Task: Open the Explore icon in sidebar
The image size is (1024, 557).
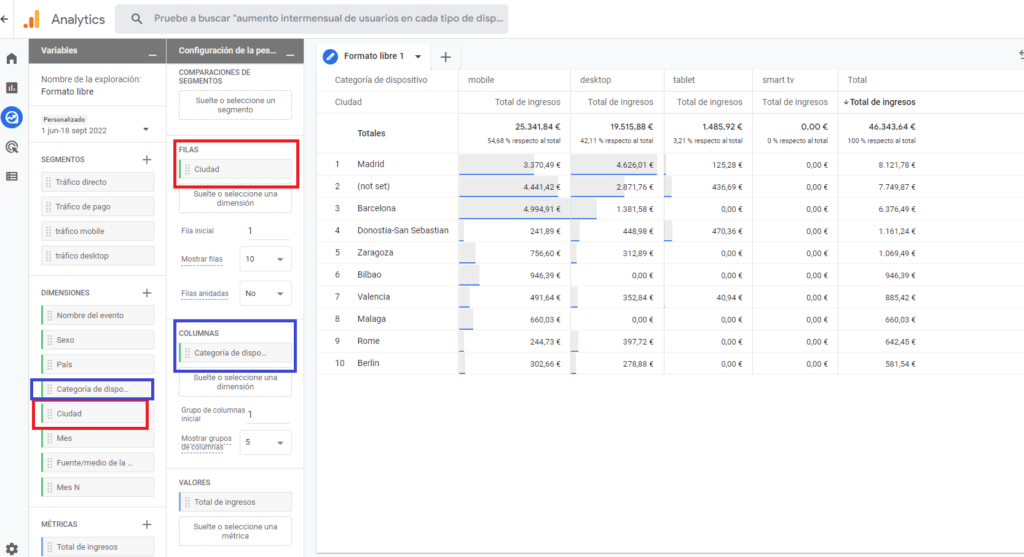Action: pyautogui.click(x=12, y=118)
